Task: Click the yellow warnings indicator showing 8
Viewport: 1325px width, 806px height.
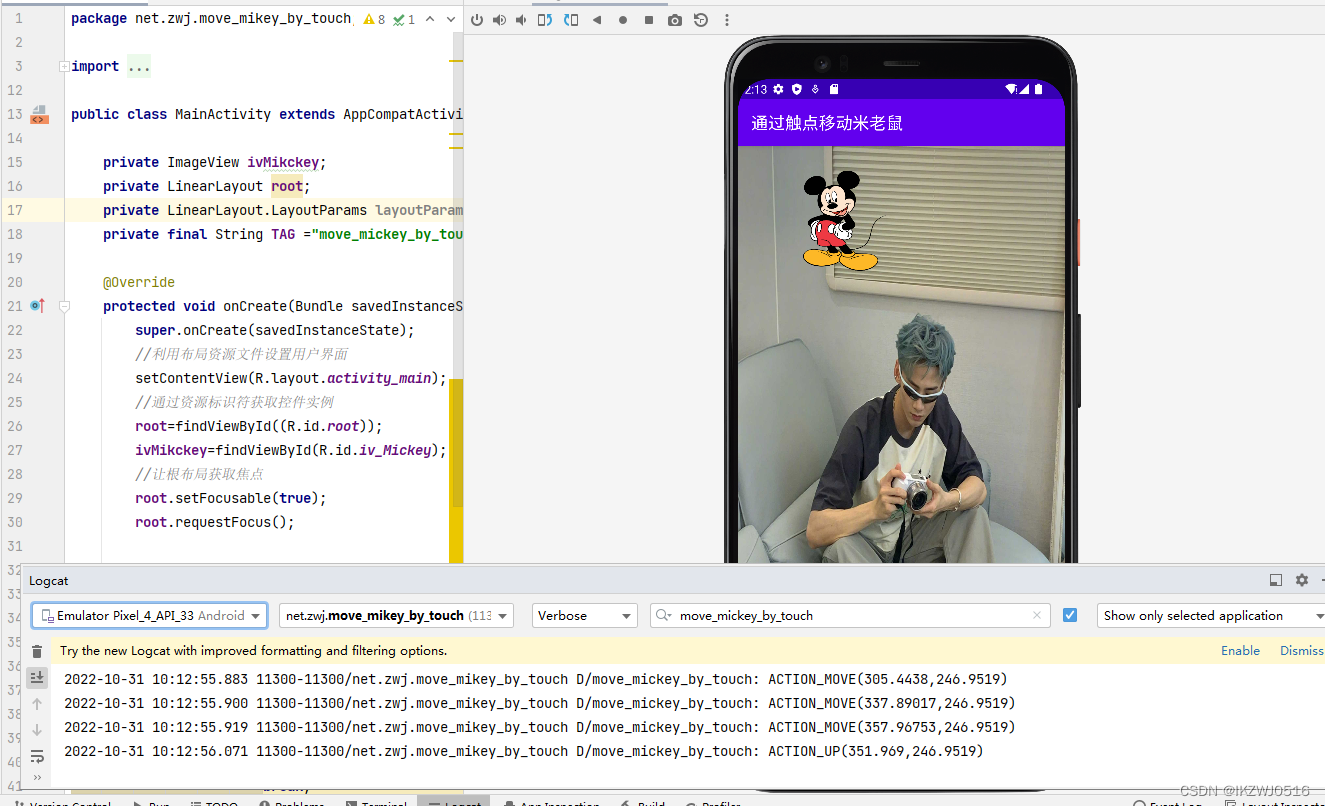Action: (x=374, y=19)
